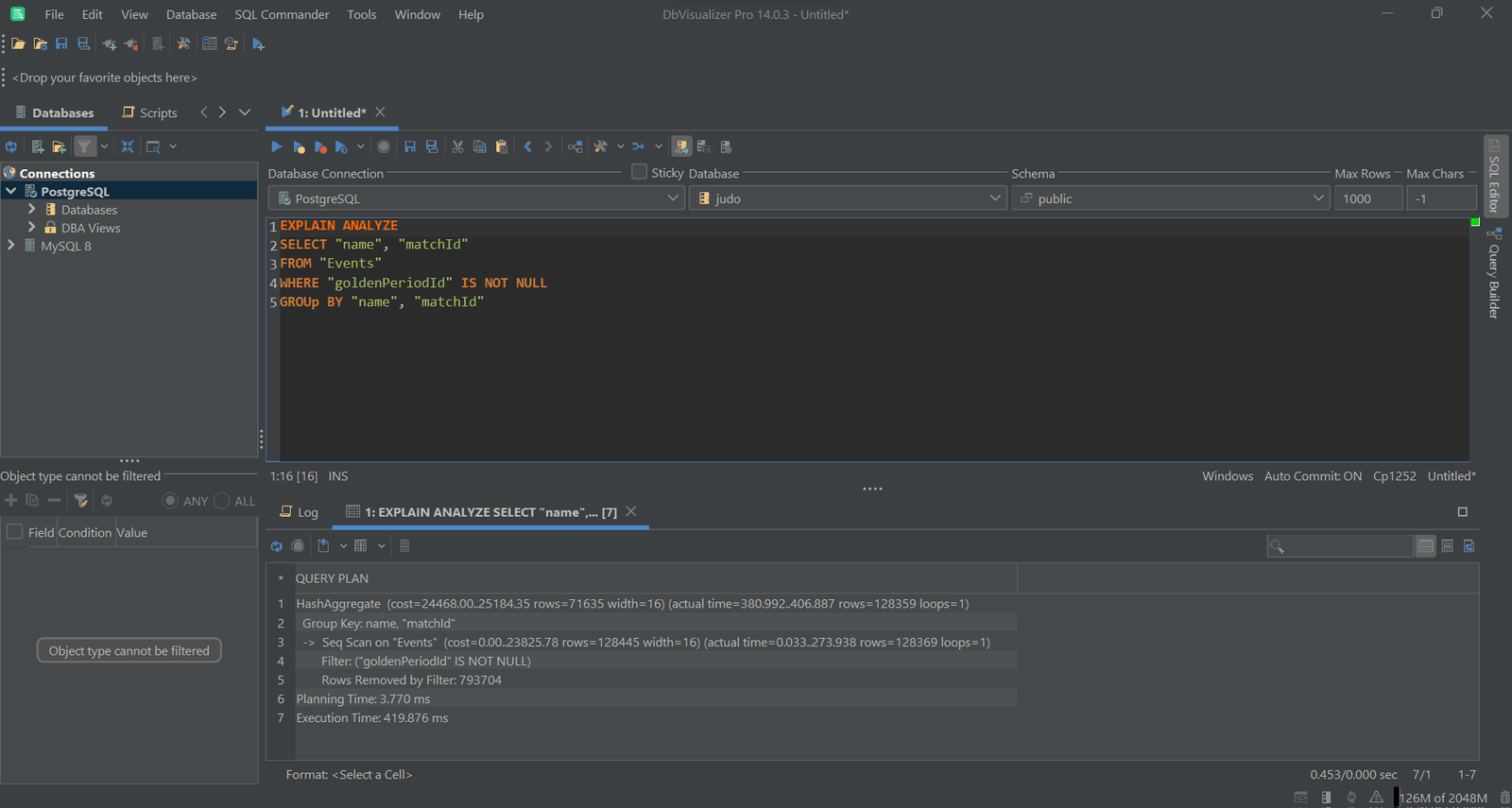The image size is (1512, 808).
Task: Switch to the Scripts tab
Action: [x=149, y=112]
